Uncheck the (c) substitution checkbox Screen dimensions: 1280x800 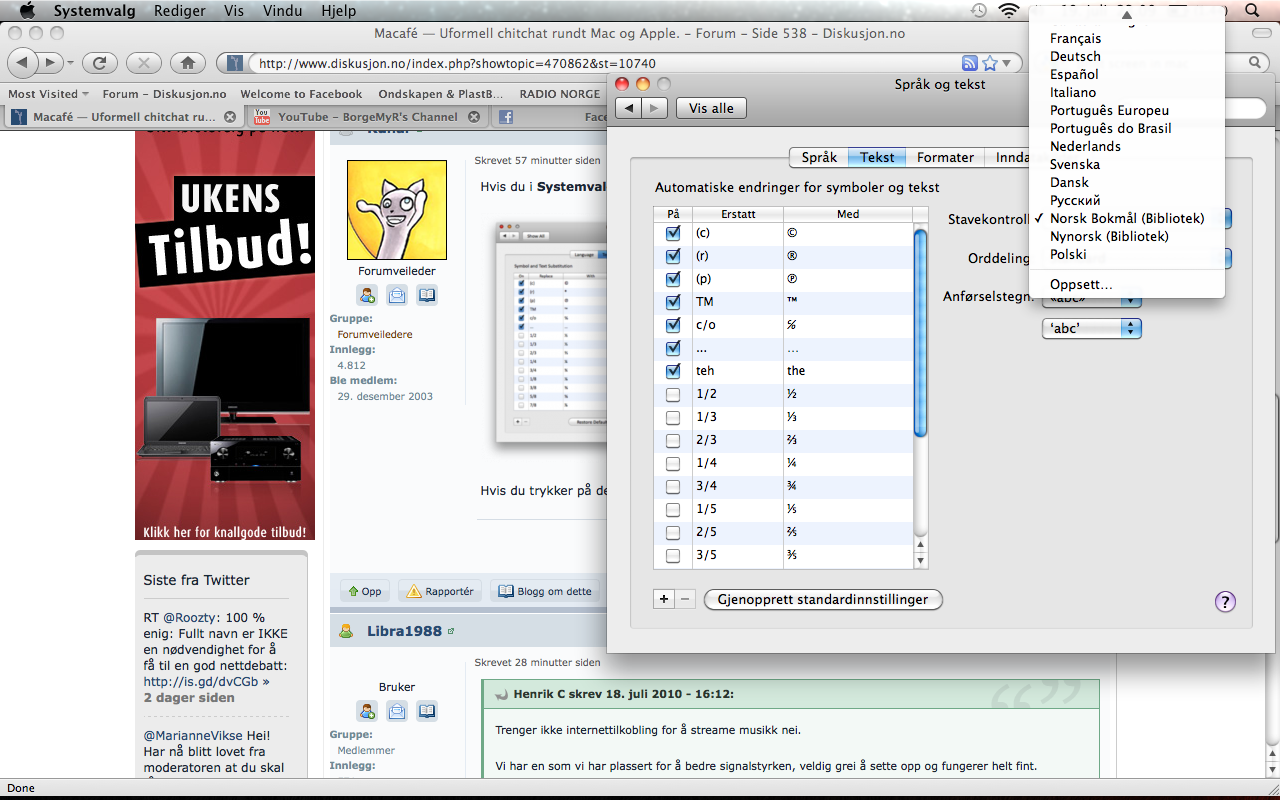pos(673,233)
